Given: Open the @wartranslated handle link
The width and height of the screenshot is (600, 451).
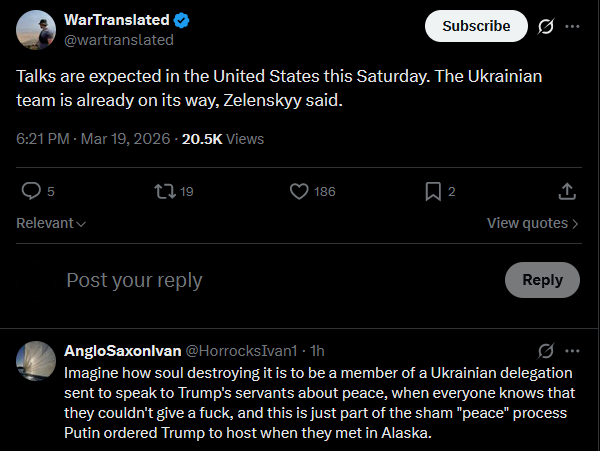Looking at the screenshot, I should click(119, 40).
